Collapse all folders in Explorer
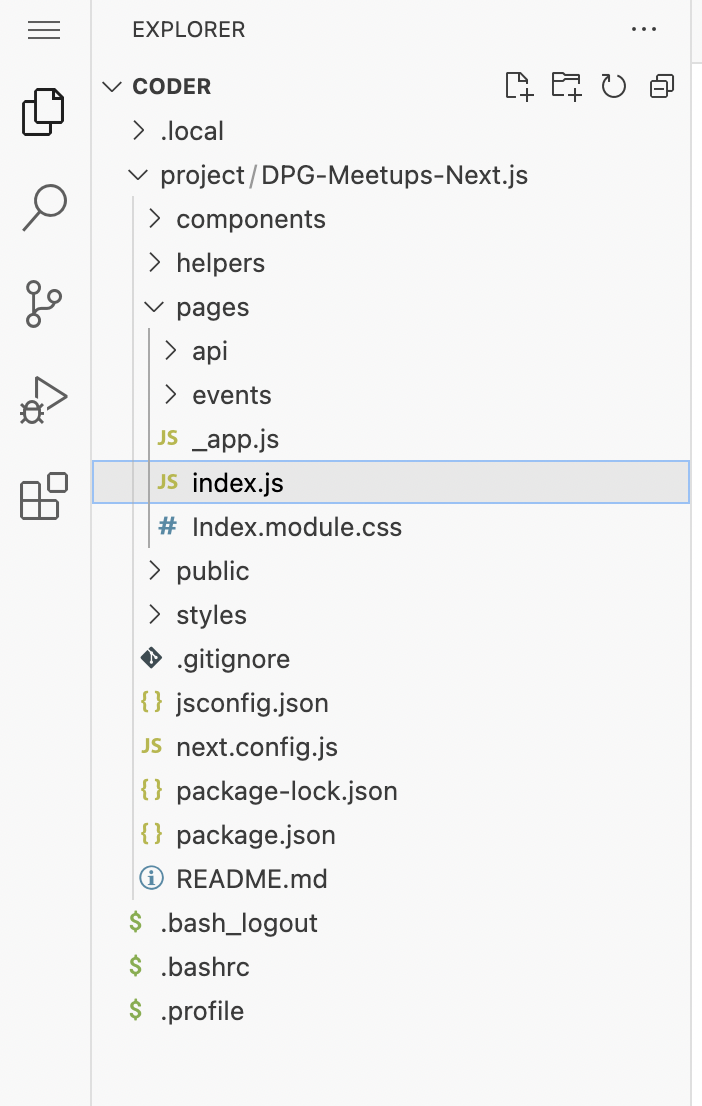 coord(661,86)
